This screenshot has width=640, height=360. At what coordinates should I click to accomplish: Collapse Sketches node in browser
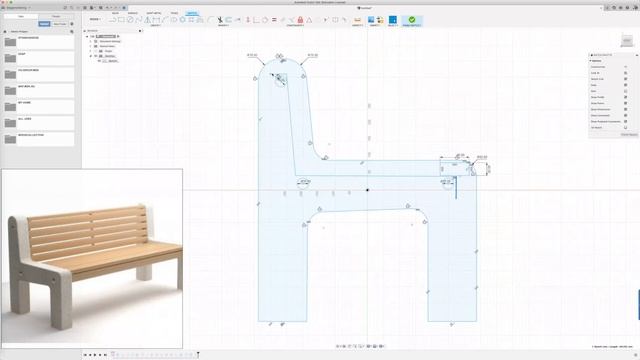[x=91, y=56]
